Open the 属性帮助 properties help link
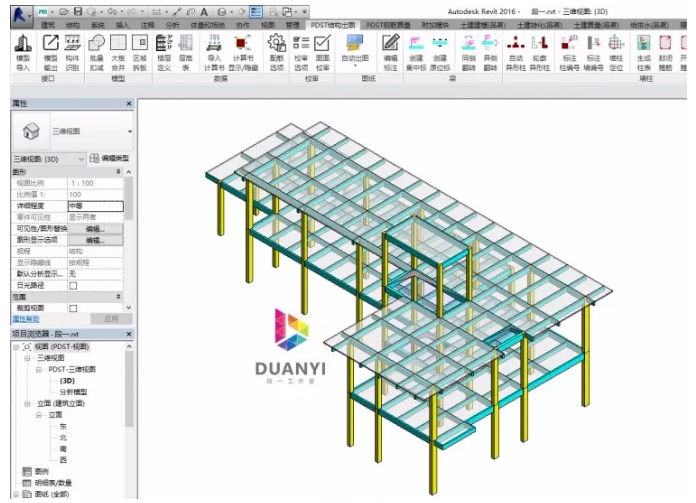The height and width of the screenshot is (503, 696). [x=26, y=319]
